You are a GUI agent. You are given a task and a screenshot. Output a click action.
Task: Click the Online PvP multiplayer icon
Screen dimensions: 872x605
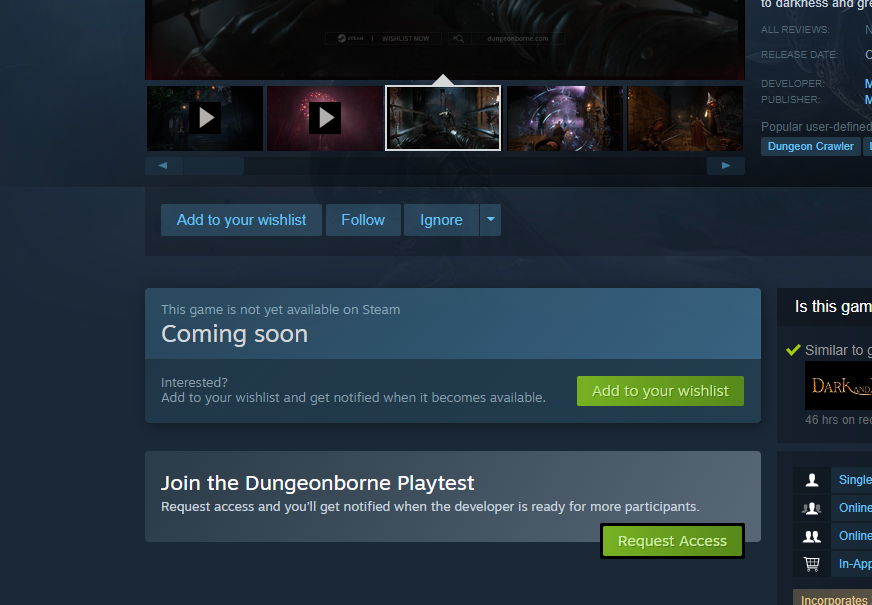pyautogui.click(x=811, y=508)
